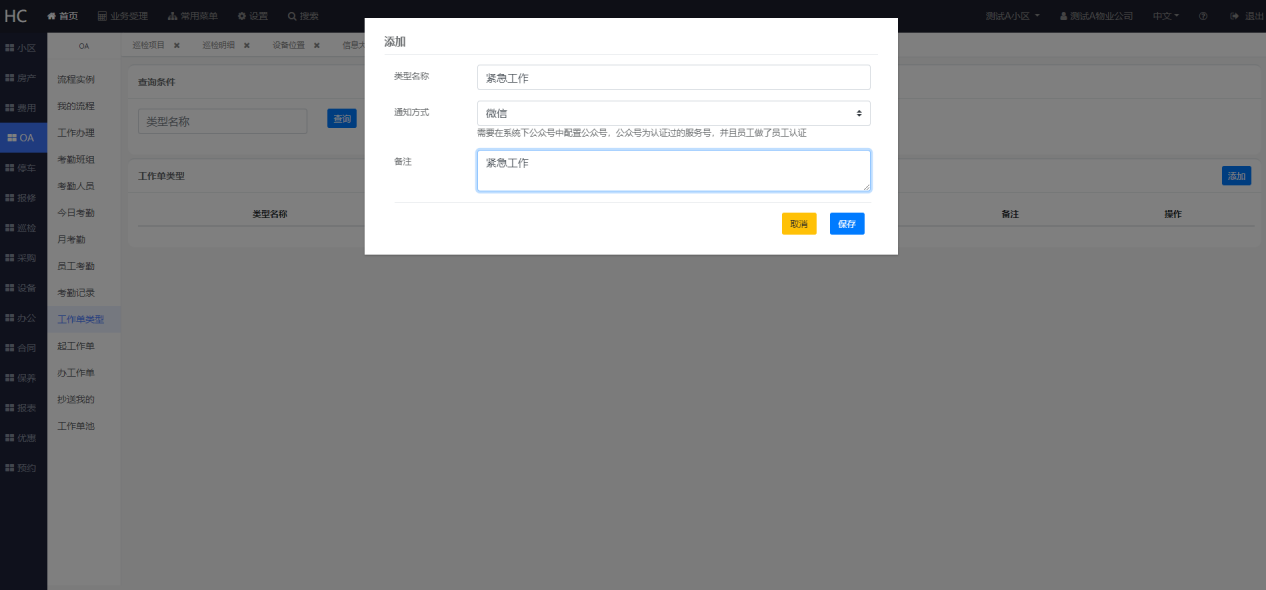Screen dimensions: 1266x590
Task: Select 采购 in the left sidebar
Action: pyautogui.click(x=23, y=258)
